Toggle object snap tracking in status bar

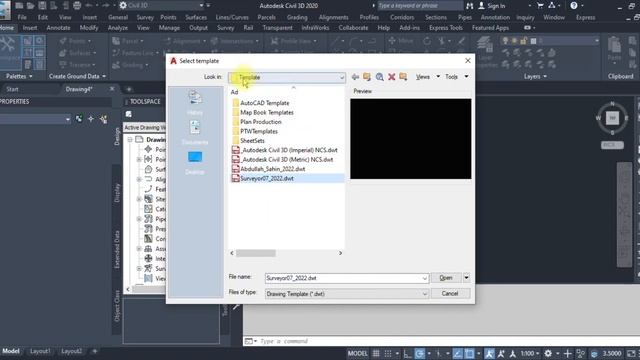(x=457, y=353)
